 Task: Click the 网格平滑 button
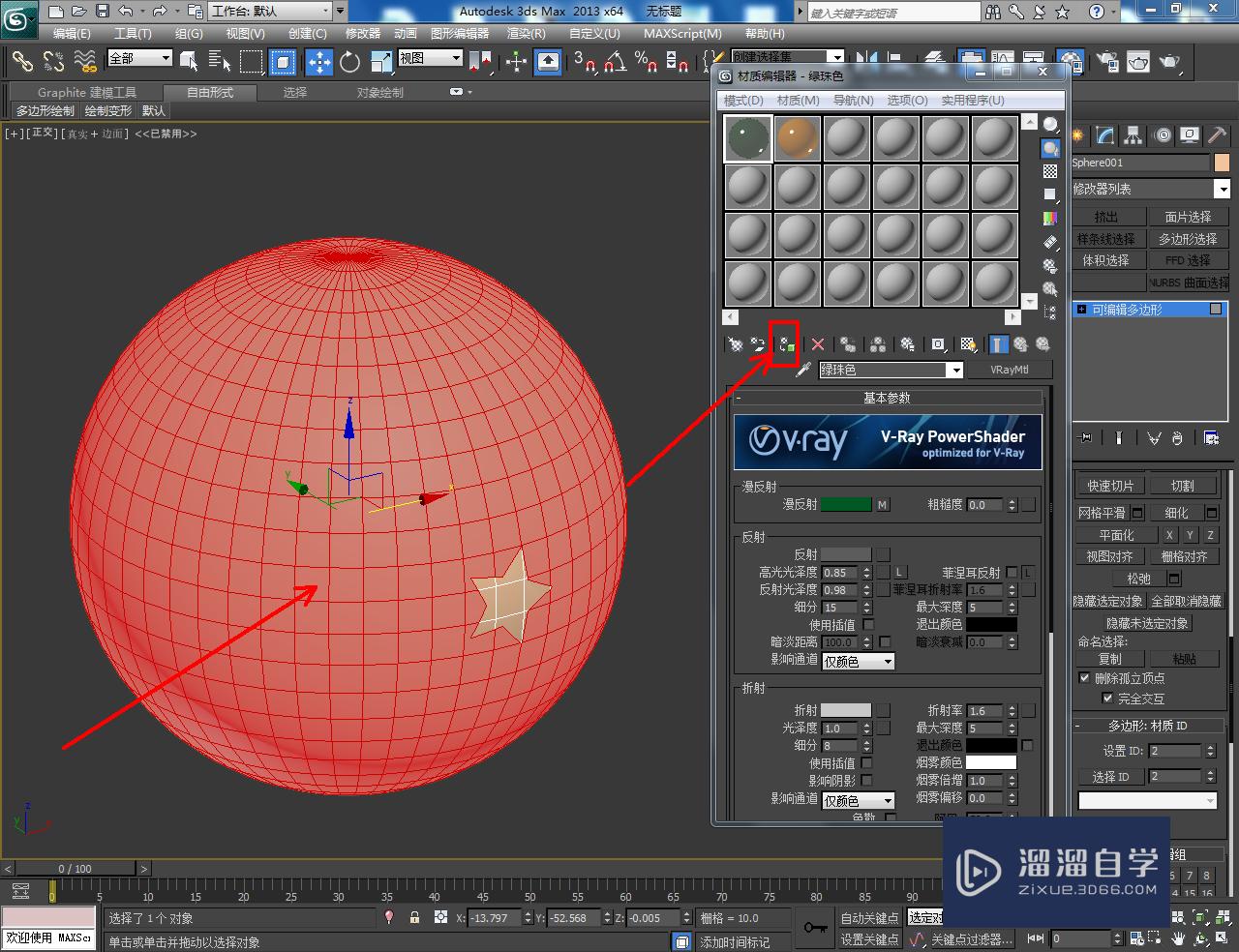(x=1103, y=513)
